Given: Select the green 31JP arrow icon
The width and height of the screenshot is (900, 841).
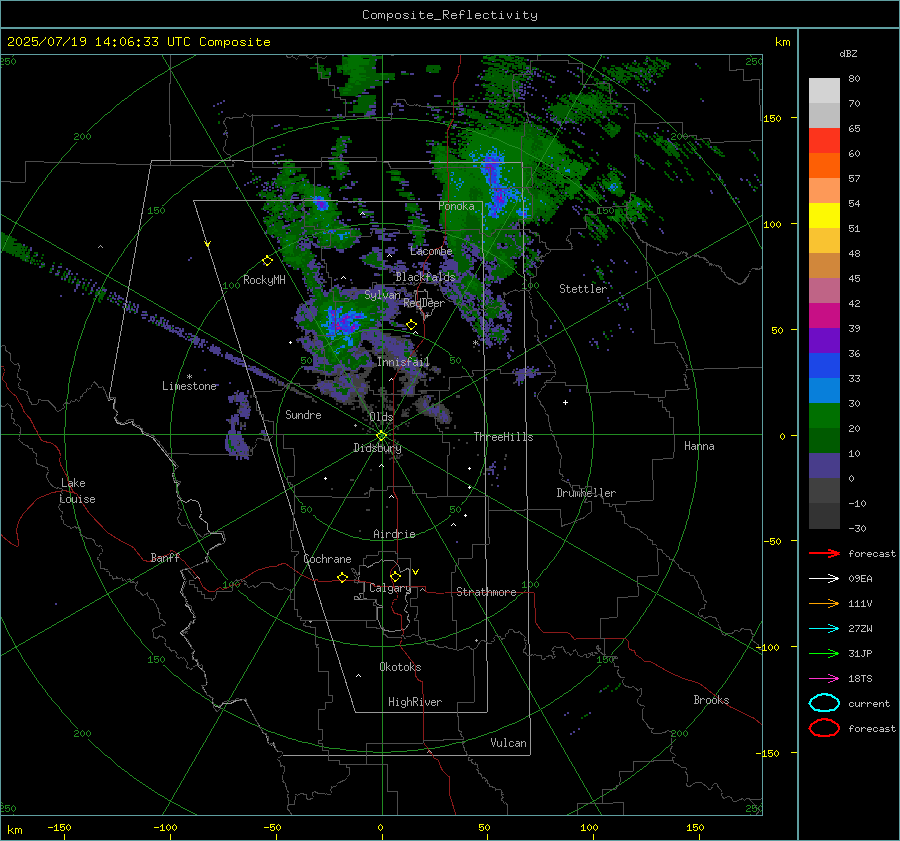Looking at the screenshot, I should click(824, 653).
